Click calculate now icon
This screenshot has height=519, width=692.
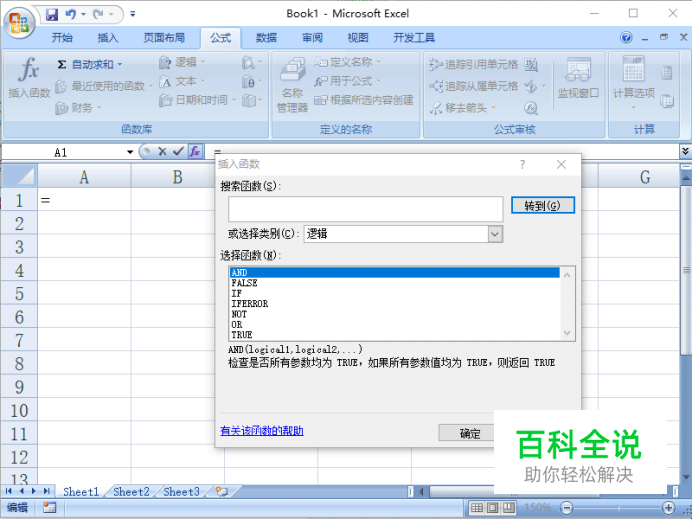coord(667,73)
